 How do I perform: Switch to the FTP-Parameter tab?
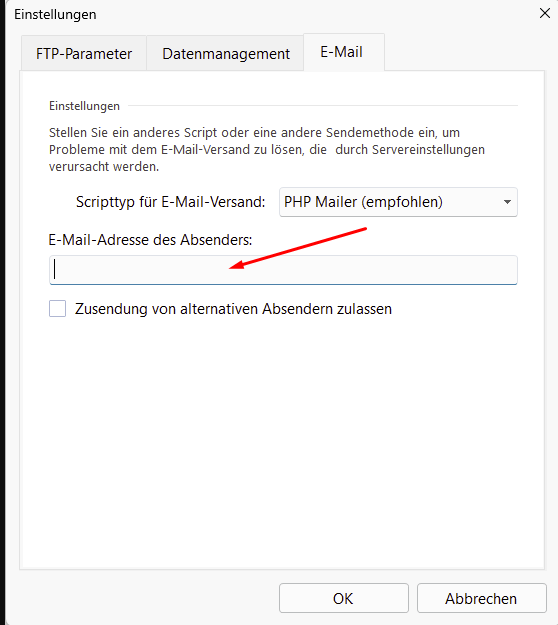(x=84, y=53)
